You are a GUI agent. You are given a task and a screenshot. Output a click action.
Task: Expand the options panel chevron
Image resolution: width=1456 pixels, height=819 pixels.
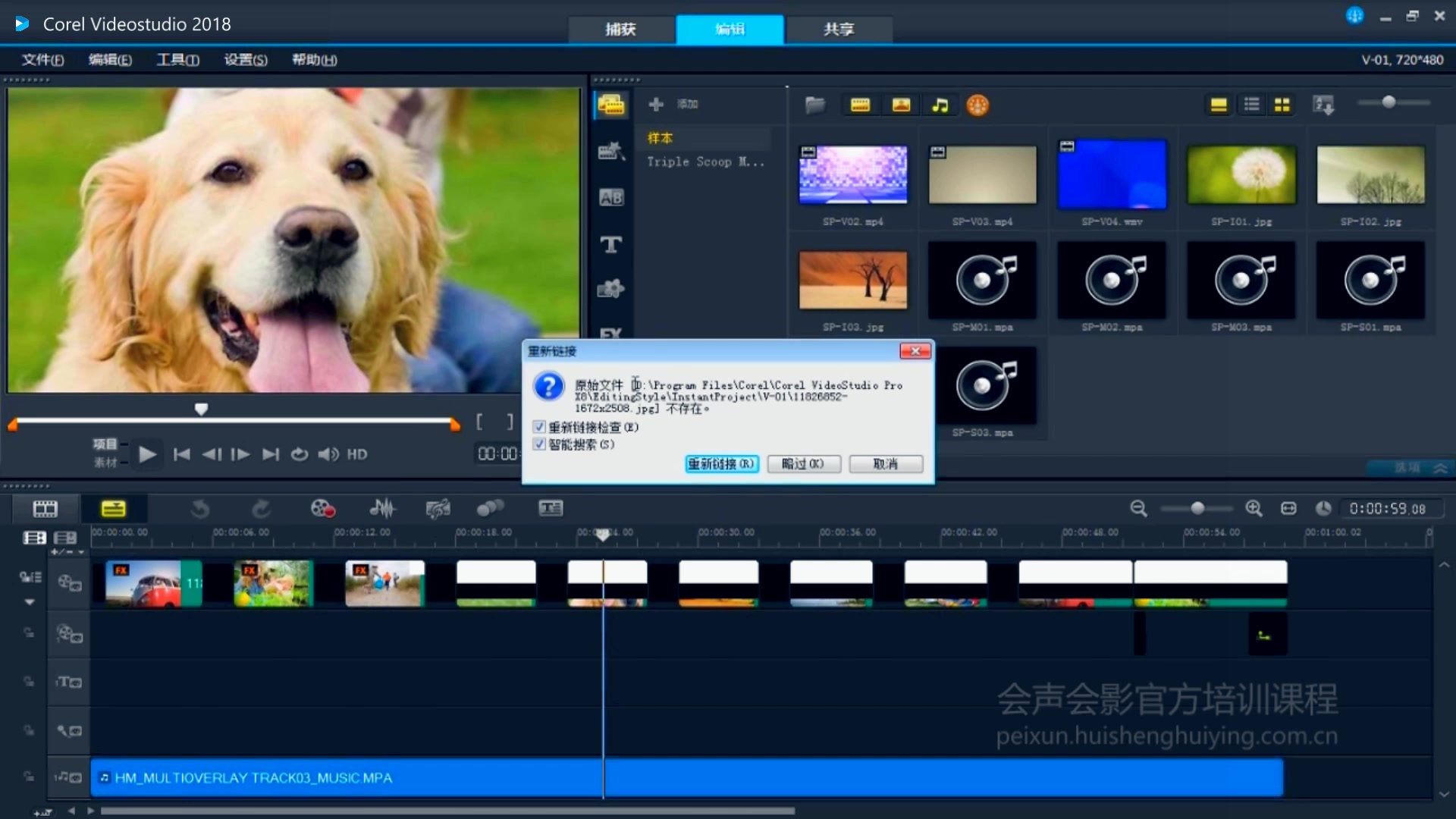point(1440,468)
